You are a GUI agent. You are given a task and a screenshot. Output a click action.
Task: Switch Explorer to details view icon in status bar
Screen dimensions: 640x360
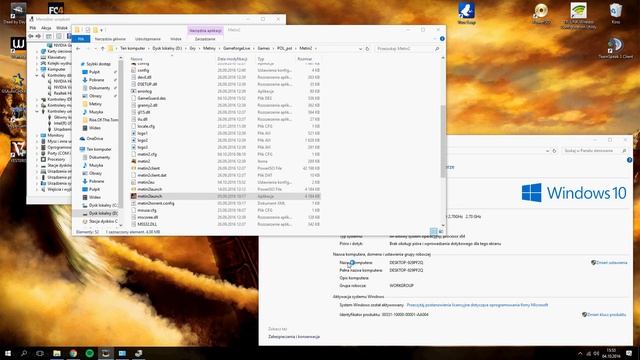click(x=433, y=231)
